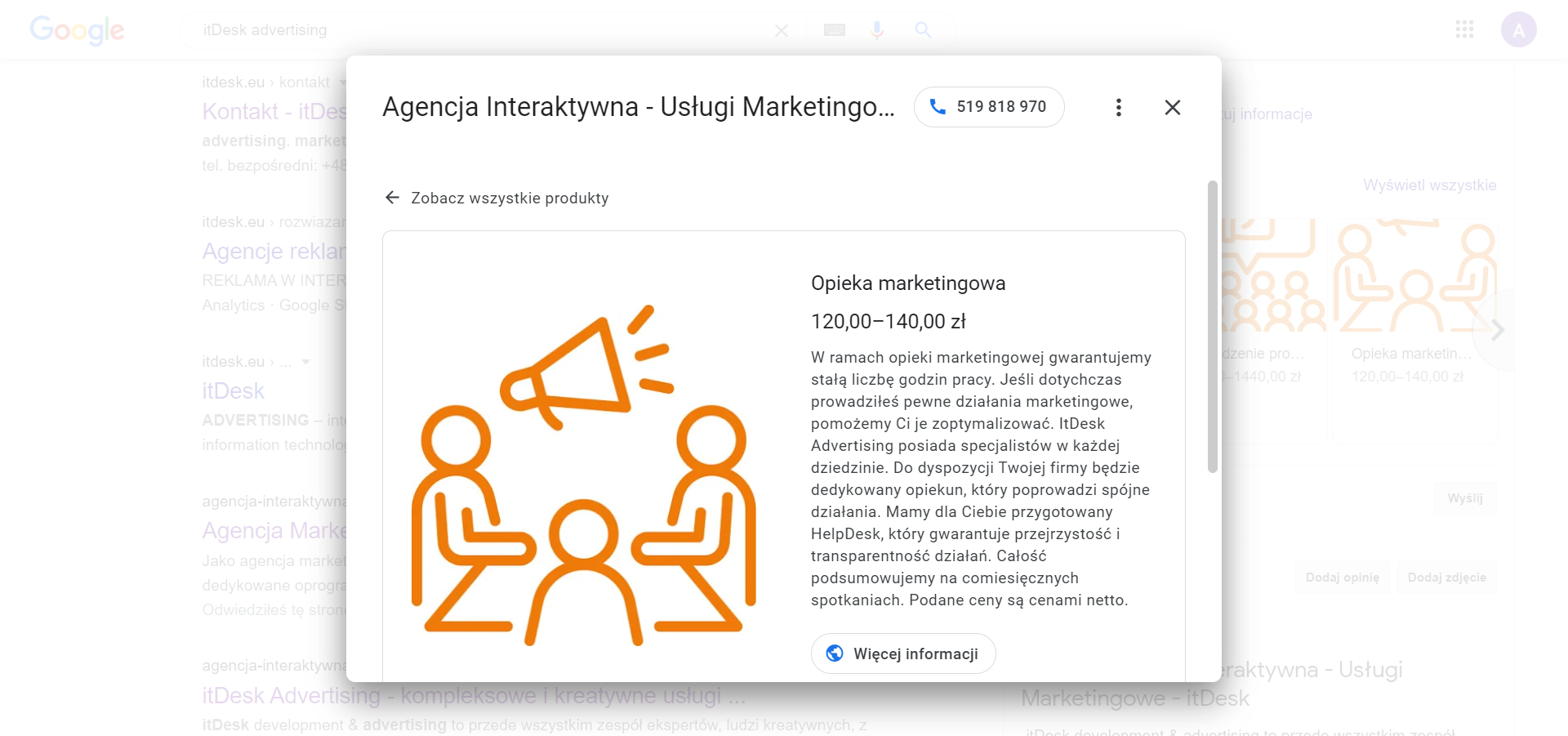This screenshot has width=1568, height=736.
Task: Click 'Dodaj zdjęcie' button
Action: [x=1446, y=578]
